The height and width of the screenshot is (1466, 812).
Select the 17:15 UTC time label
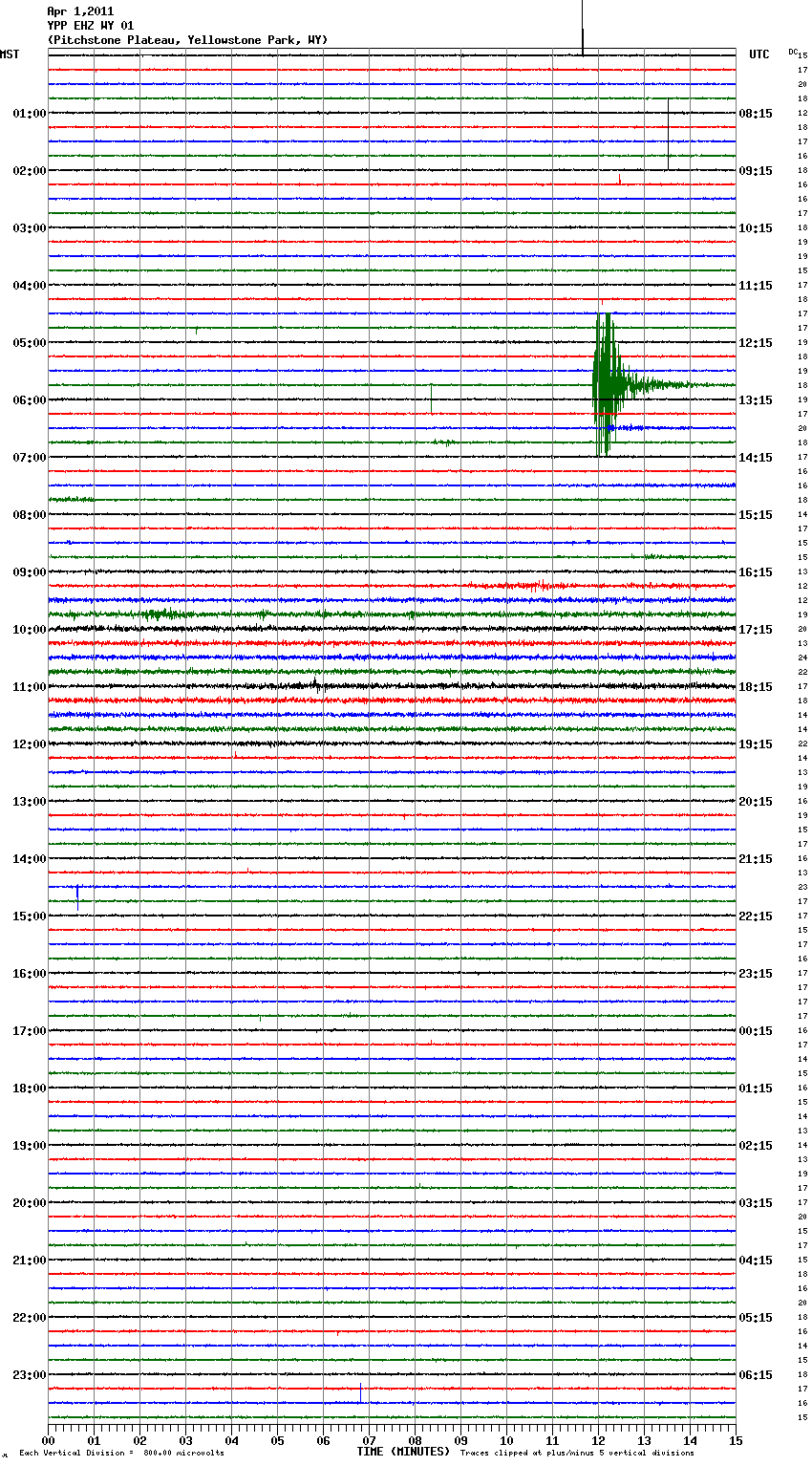pos(756,630)
